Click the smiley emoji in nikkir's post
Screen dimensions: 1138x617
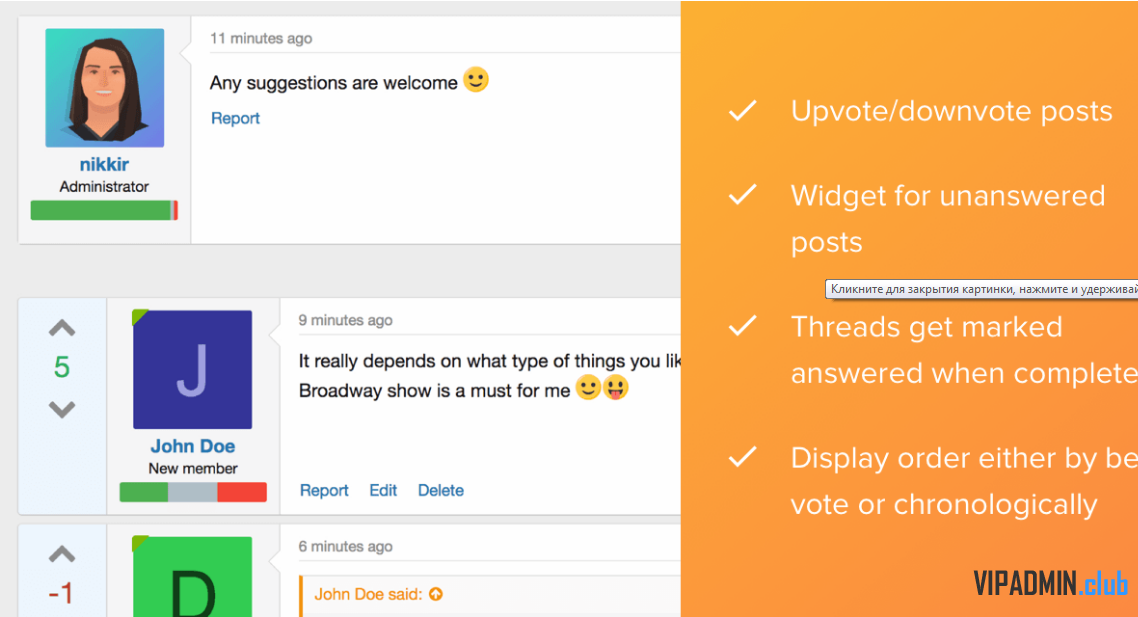coord(476,80)
